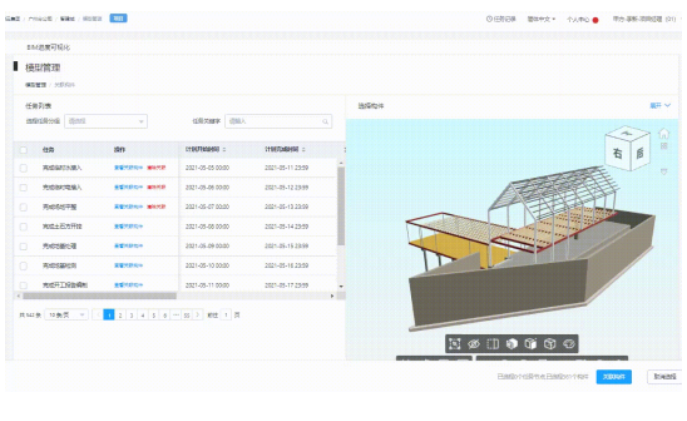Check the box for the 2021-05-10 task row
Viewport: 687px width, 421px height.
coord(23,265)
